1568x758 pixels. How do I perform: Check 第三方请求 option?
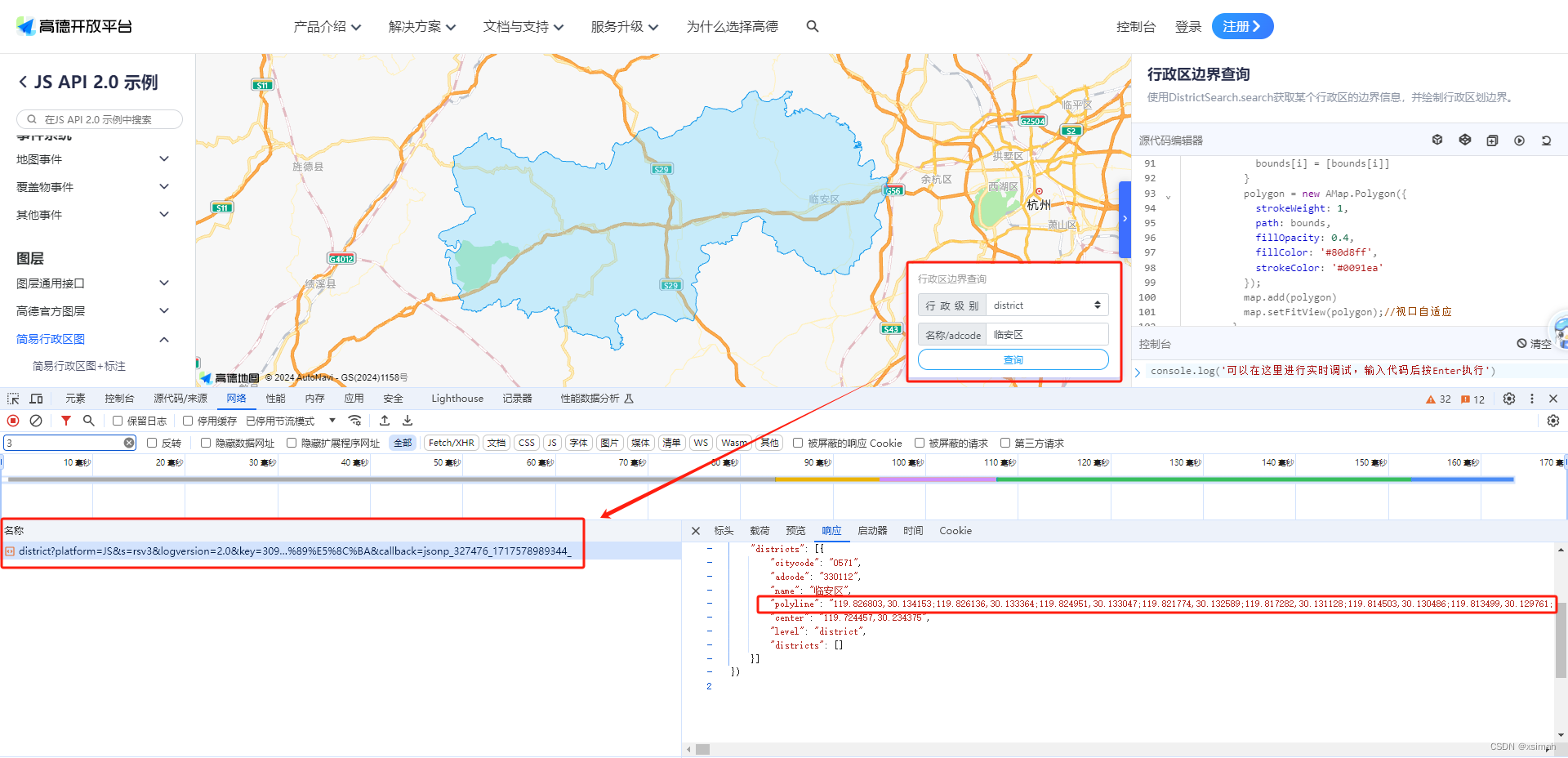pyautogui.click(x=1005, y=443)
